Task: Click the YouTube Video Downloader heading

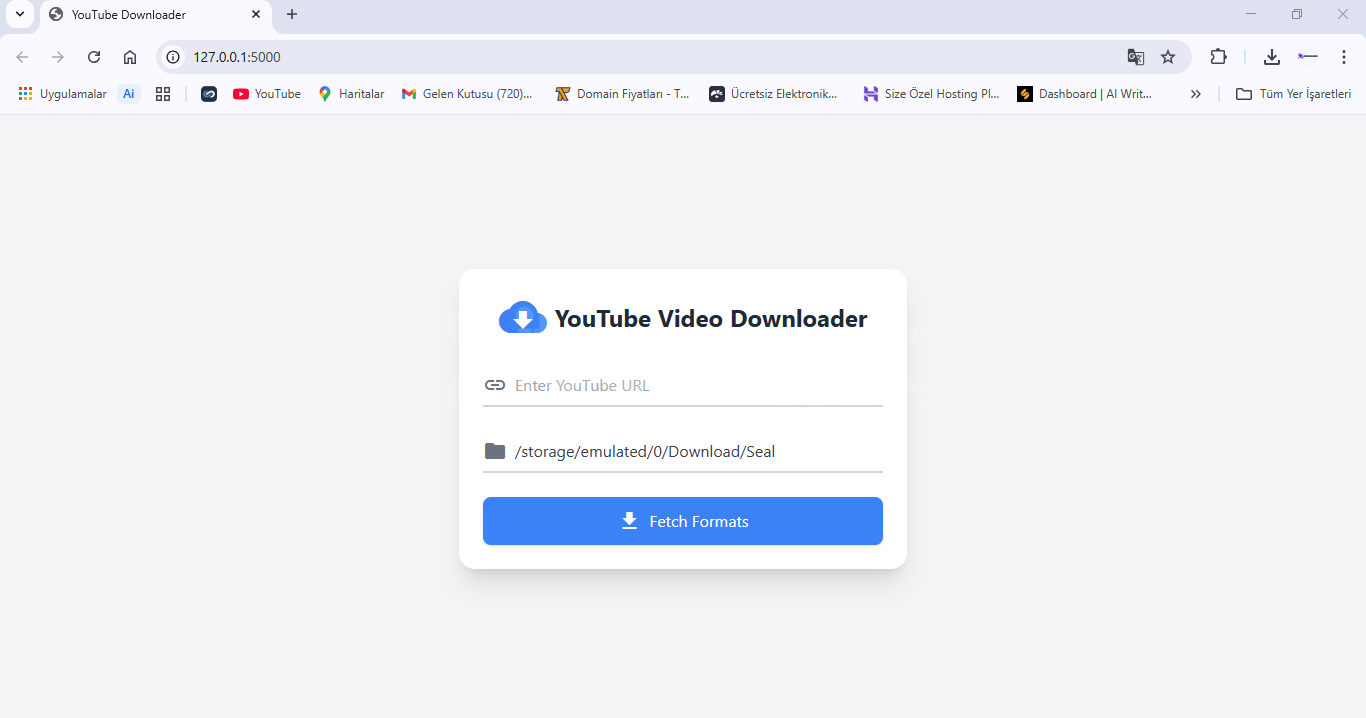Action: (x=711, y=319)
